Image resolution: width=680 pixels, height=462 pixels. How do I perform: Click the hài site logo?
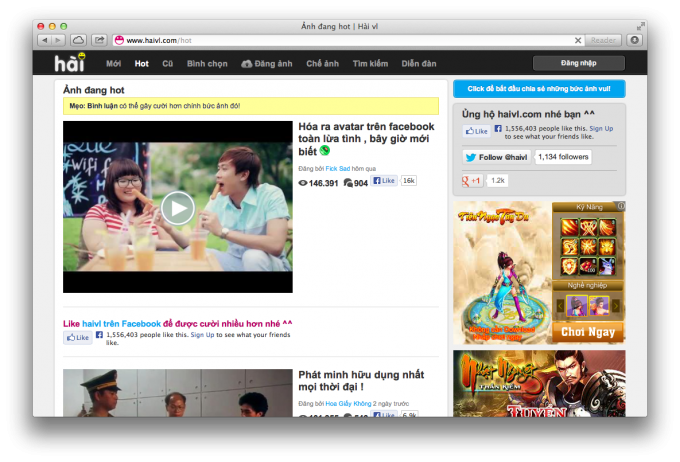point(69,63)
